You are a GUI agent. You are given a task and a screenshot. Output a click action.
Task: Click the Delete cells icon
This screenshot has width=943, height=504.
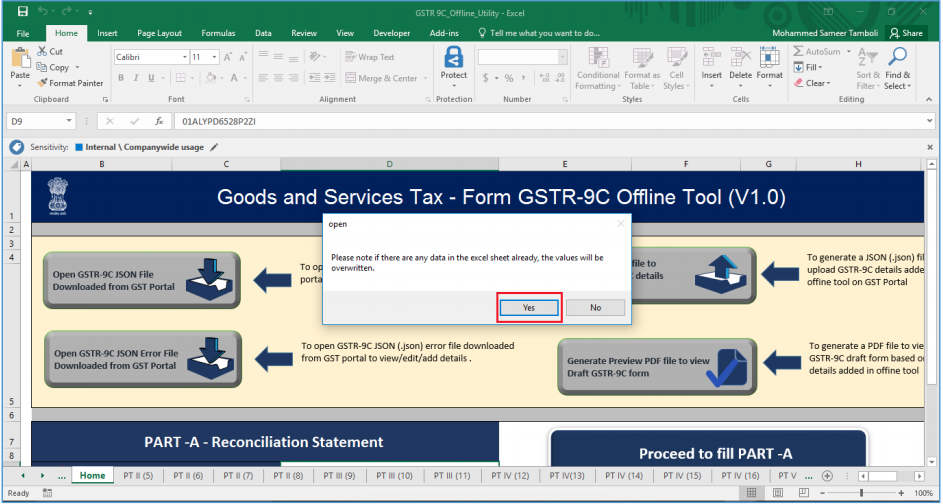point(740,58)
